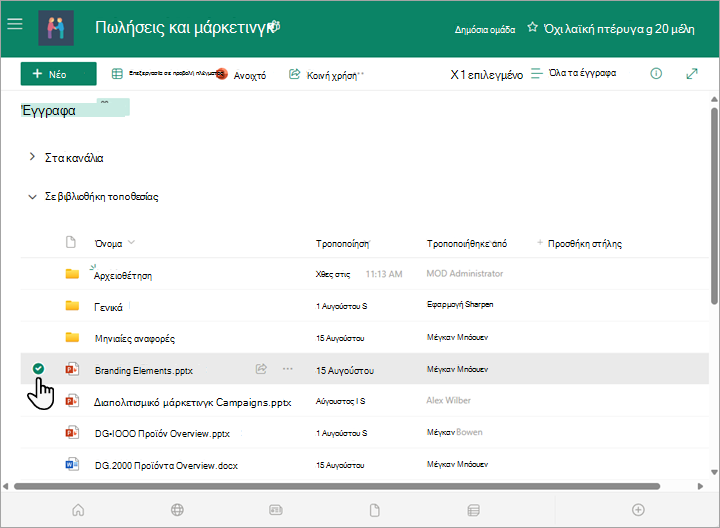Click the DG.2000 Word document icon
The height and width of the screenshot is (528, 720).
coord(72,464)
